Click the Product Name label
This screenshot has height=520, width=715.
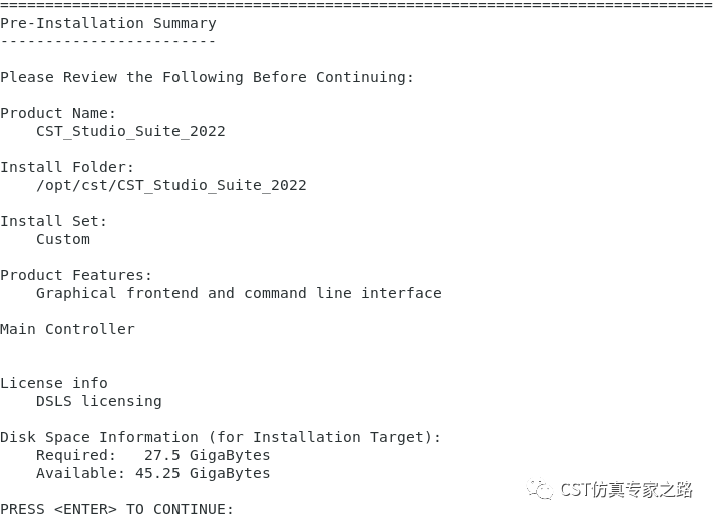[x=58, y=113]
